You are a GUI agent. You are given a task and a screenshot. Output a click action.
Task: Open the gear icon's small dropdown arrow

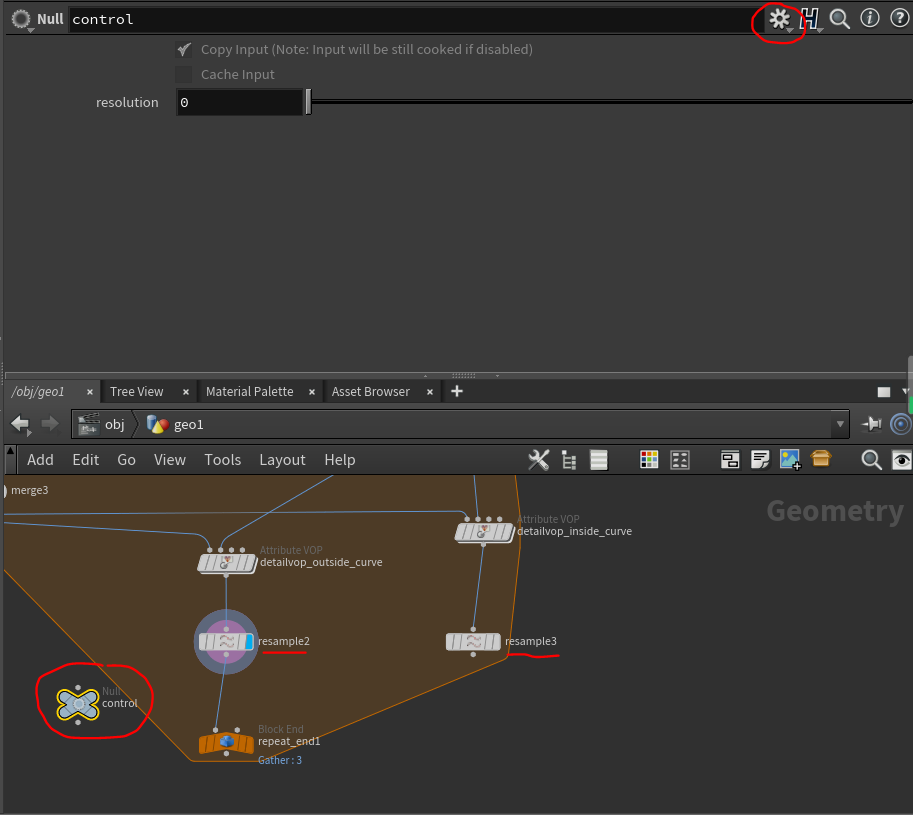(x=789, y=28)
